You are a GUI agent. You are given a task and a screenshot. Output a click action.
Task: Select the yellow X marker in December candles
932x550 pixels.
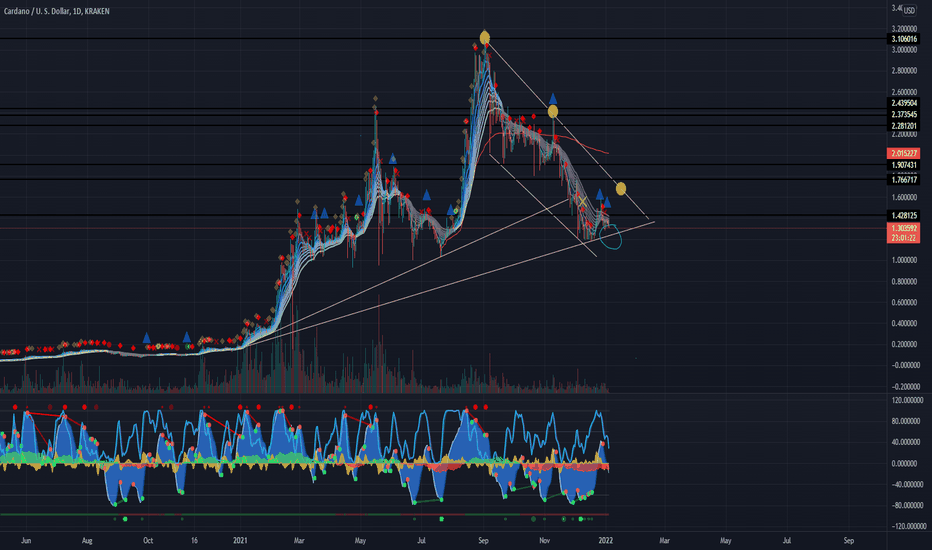pos(582,203)
